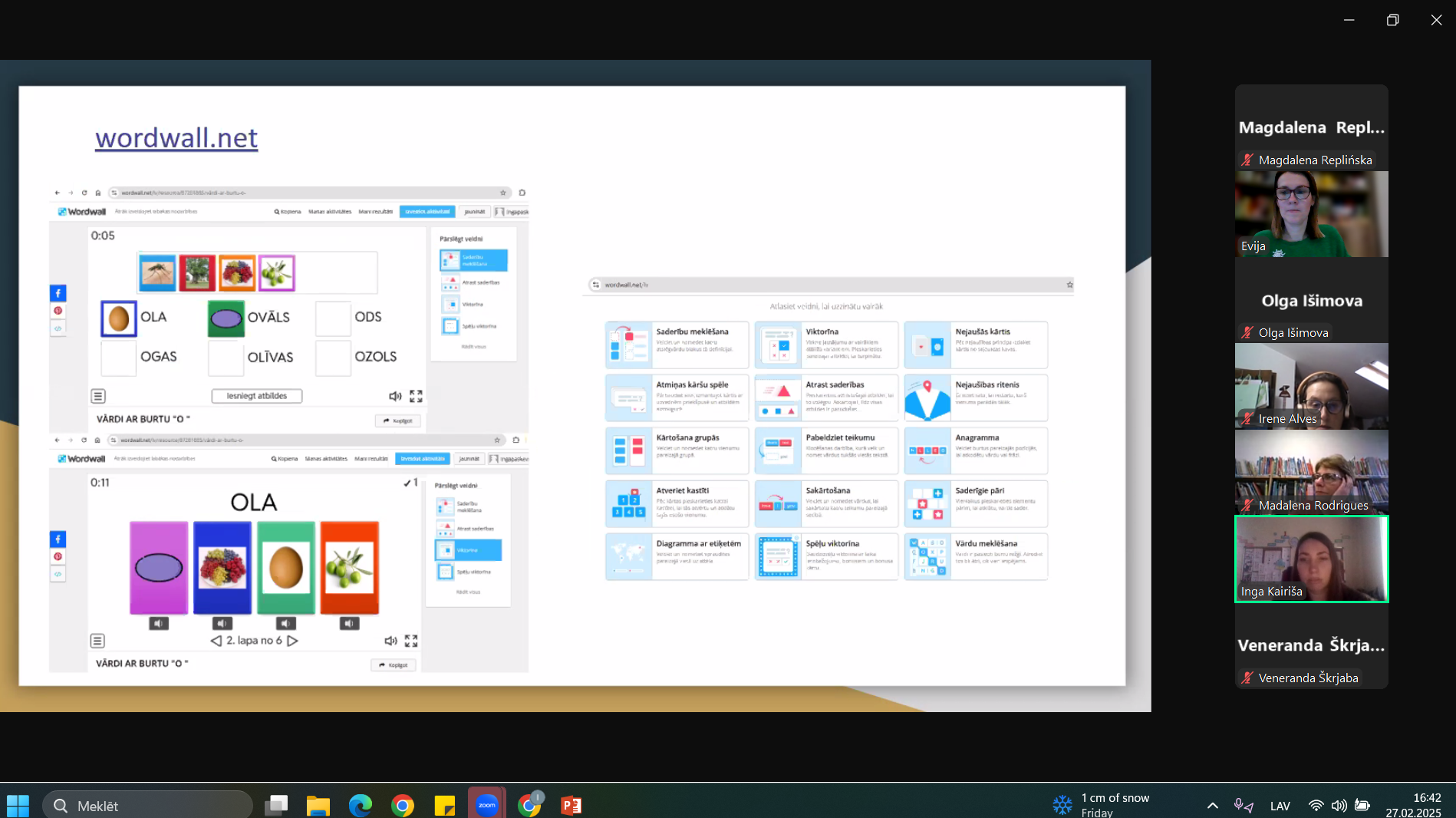Pick the purple oval answer card

159,568
